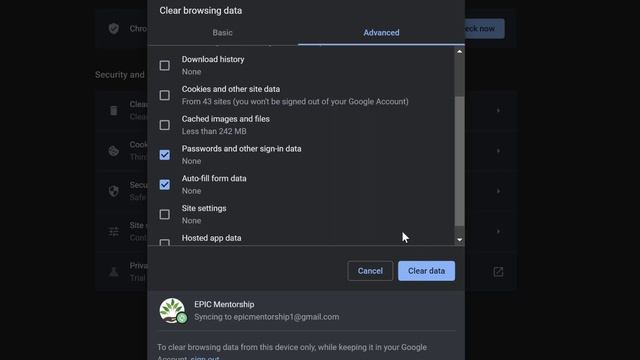Enable Cookies and other site data checkbox
This screenshot has height=360, width=640.
[164, 95]
